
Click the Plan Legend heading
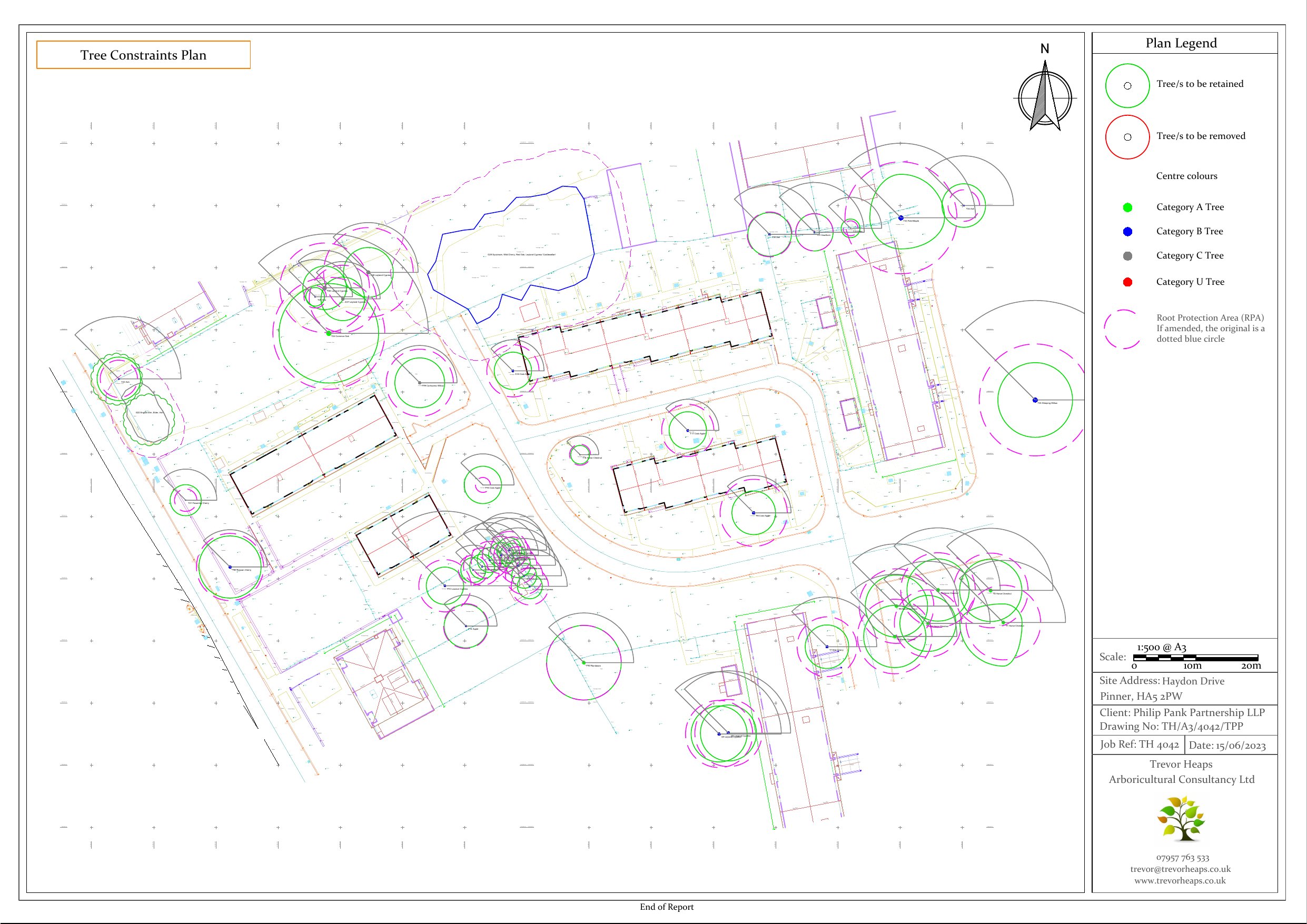[1181, 43]
